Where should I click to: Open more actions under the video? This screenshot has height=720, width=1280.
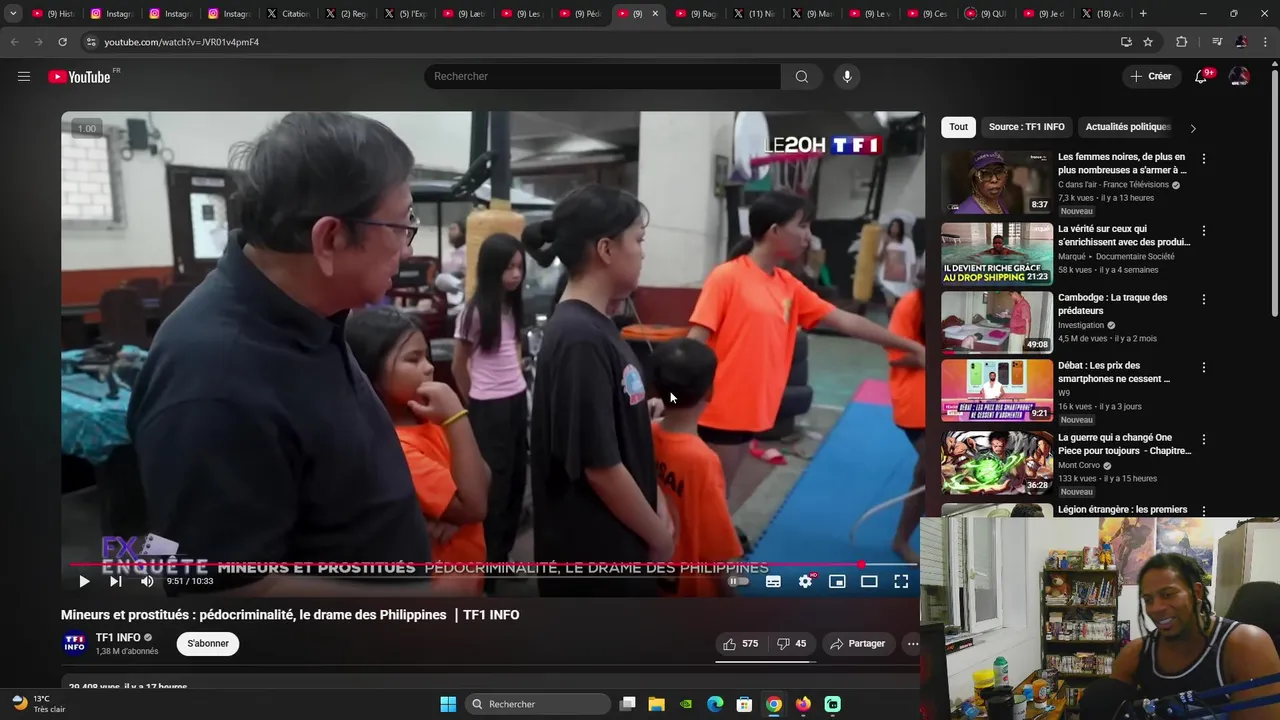tap(912, 644)
